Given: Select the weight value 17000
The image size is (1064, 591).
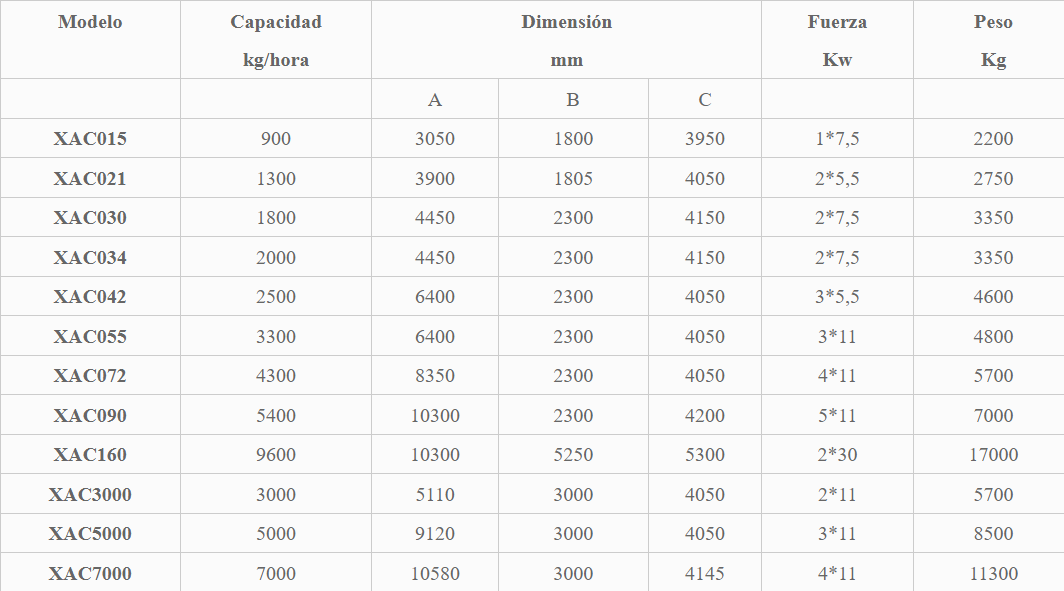Looking at the screenshot, I should pyautogui.click(x=993, y=455).
